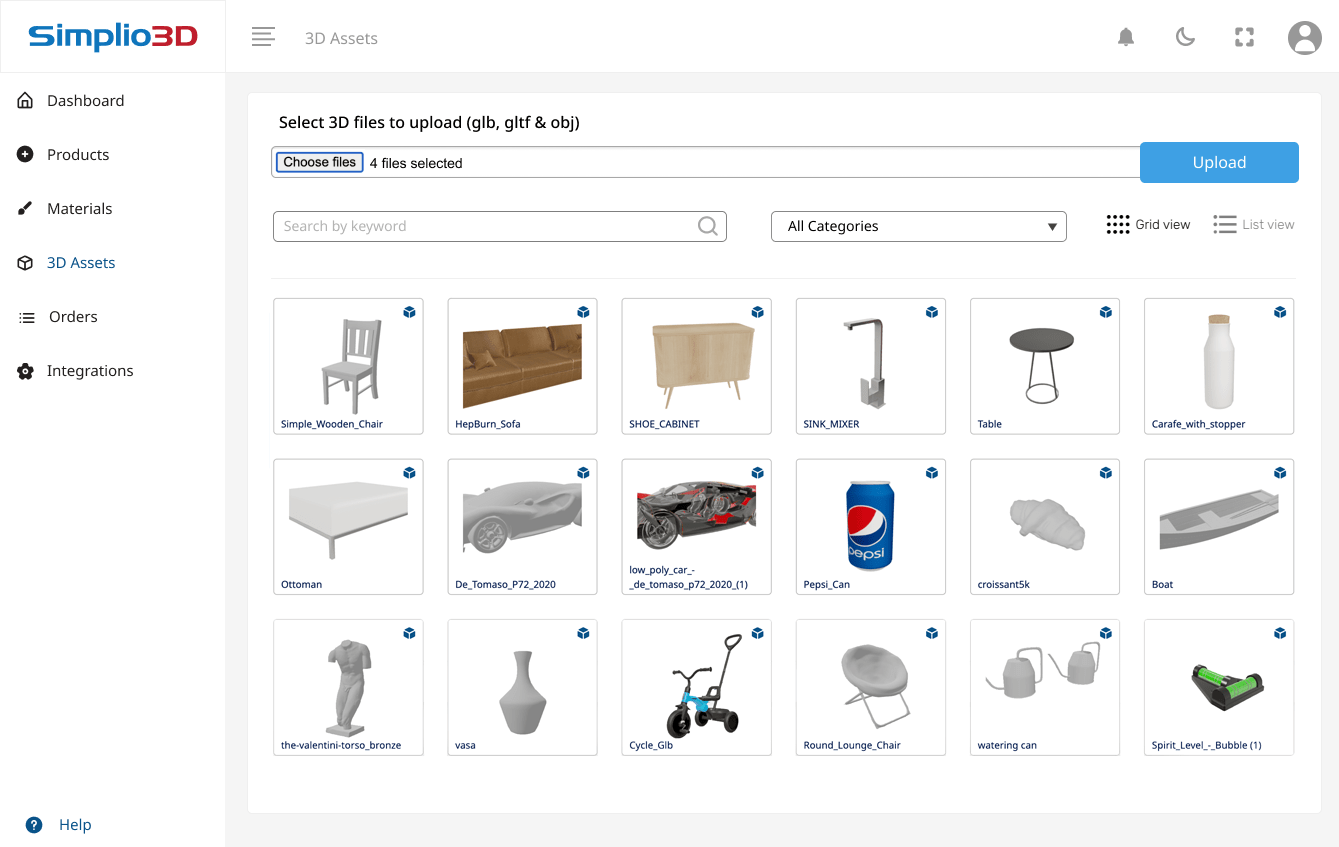This screenshot has width=1339, height=847.
Task: Click the 3D Assets page title
Action: tap(341, 38)
